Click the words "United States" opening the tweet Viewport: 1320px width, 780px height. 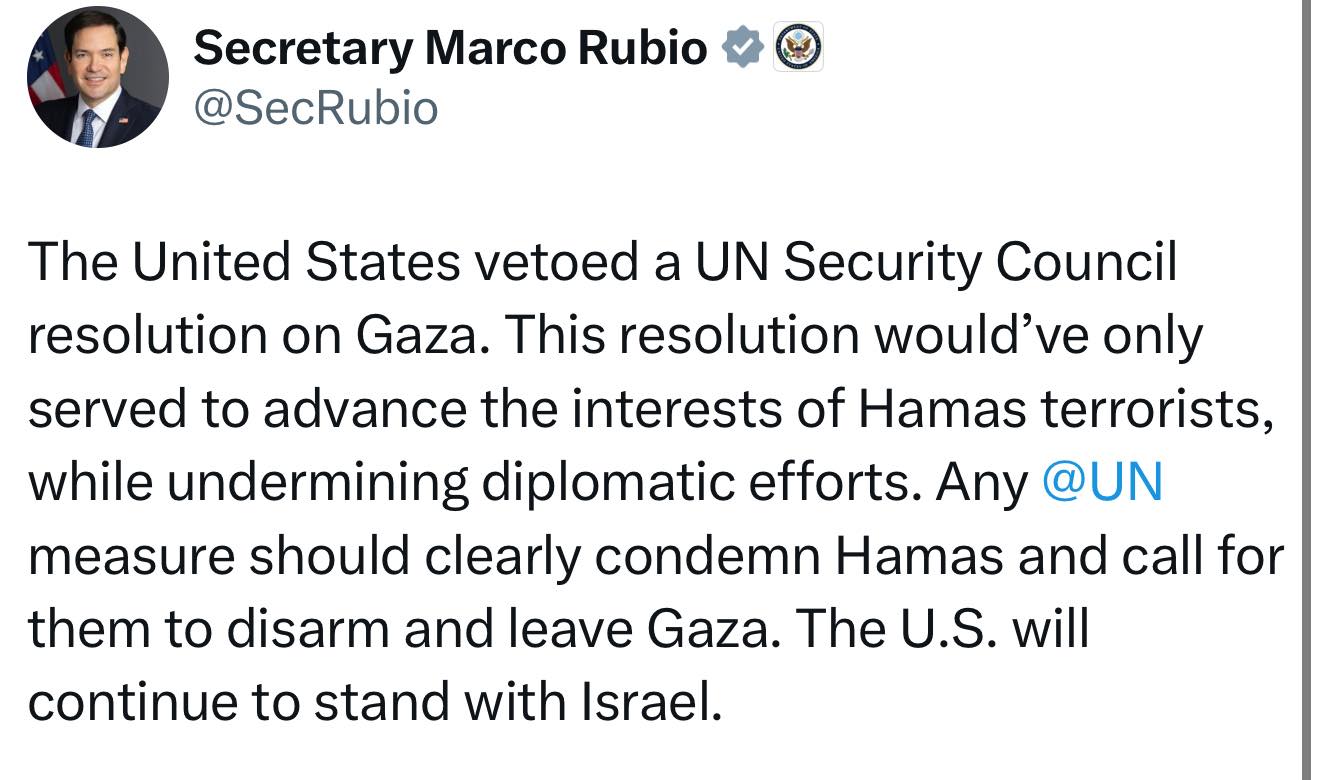297,263
